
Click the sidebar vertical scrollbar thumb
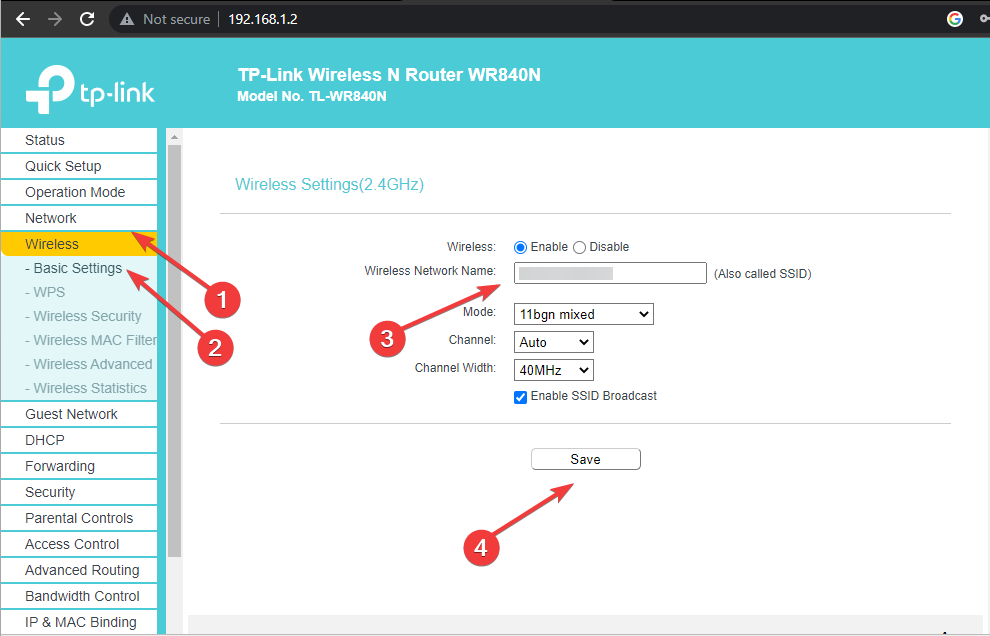[174, 351]
